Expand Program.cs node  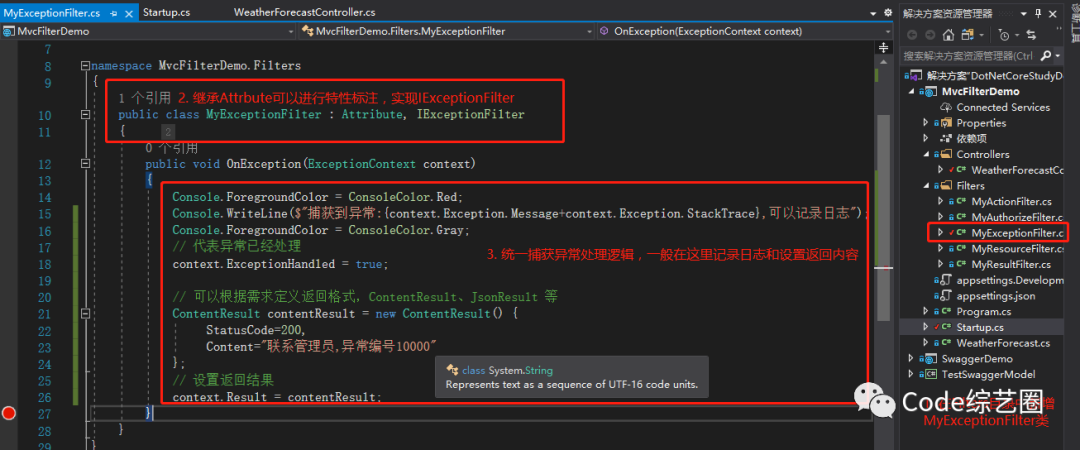click(x=926, y=311)
